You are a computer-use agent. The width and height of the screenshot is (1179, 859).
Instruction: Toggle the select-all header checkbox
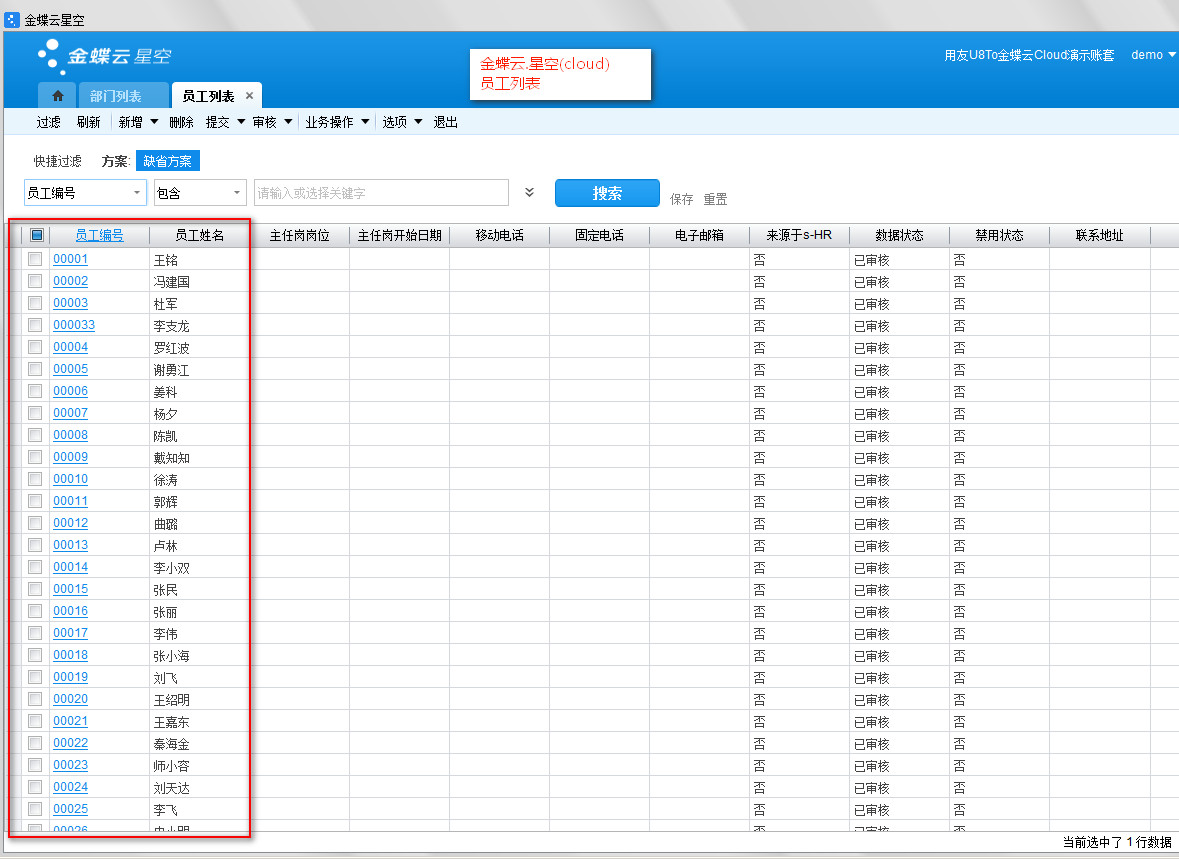point(37,235)
